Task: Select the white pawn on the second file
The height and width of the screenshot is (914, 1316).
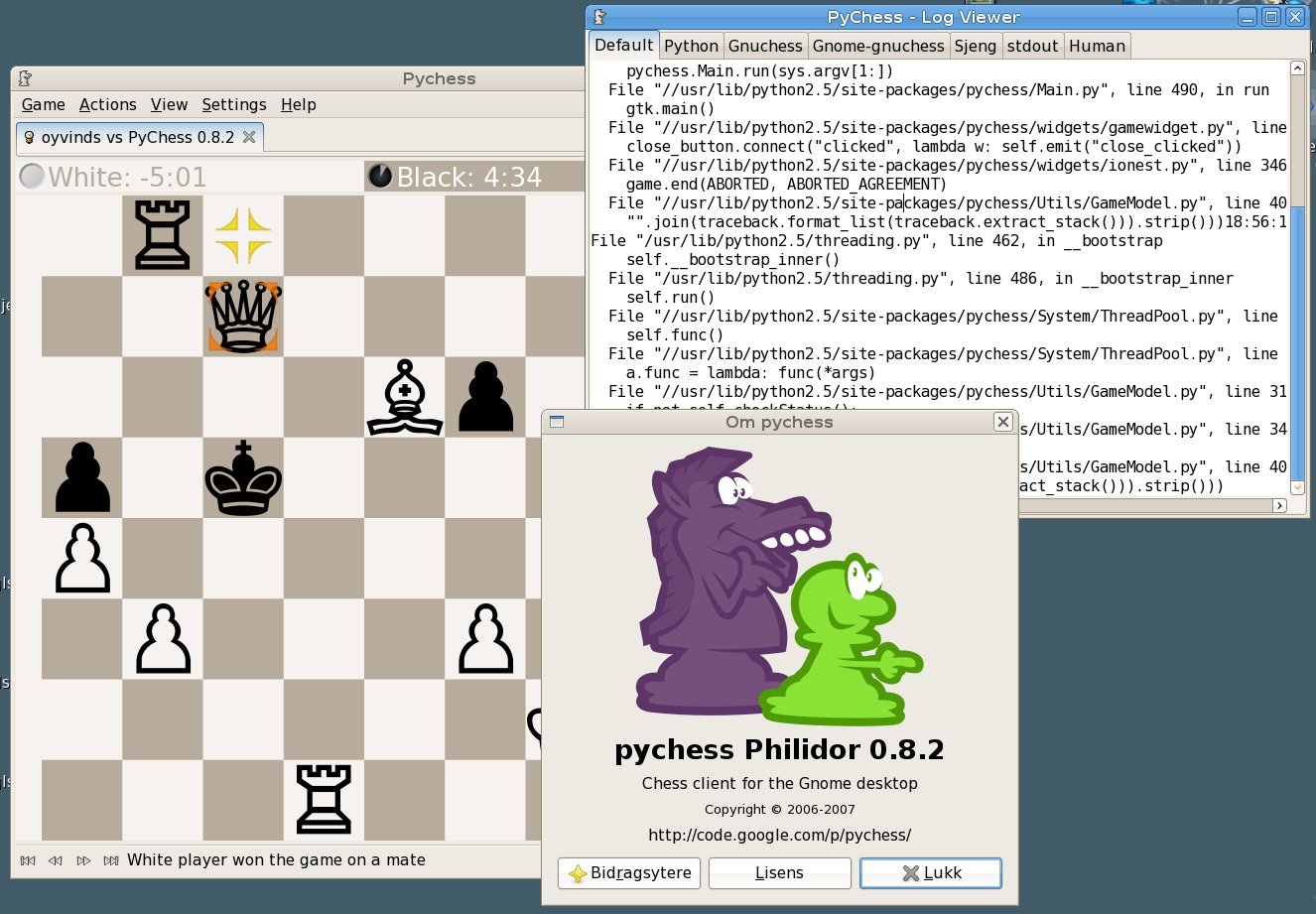Action: (163, 638)
